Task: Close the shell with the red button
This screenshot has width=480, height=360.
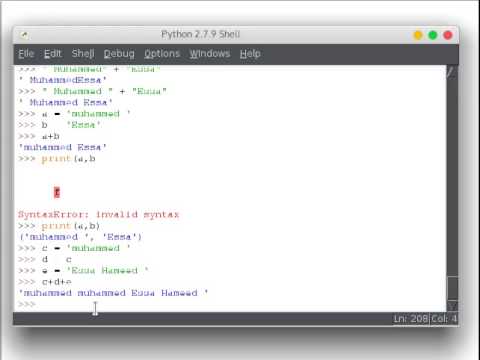Action: tap(448, 35)
